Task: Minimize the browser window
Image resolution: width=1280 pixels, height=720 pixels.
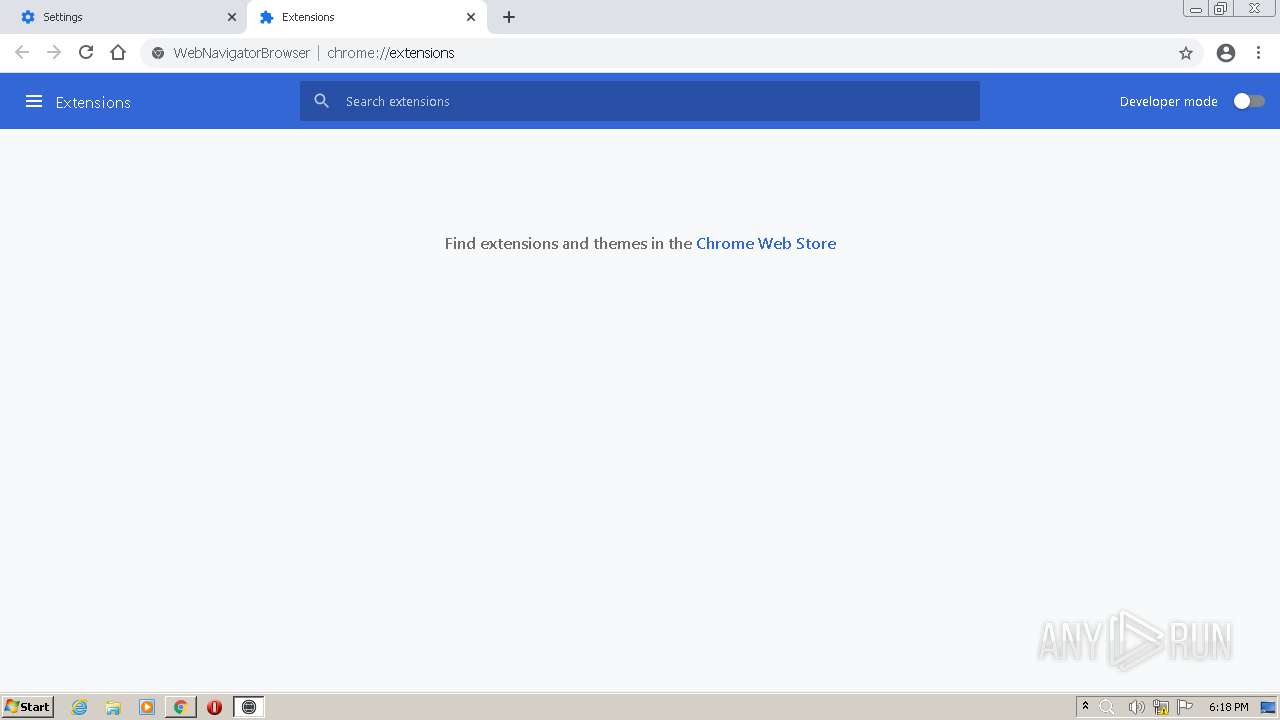Action: [x=1196, y=9]
